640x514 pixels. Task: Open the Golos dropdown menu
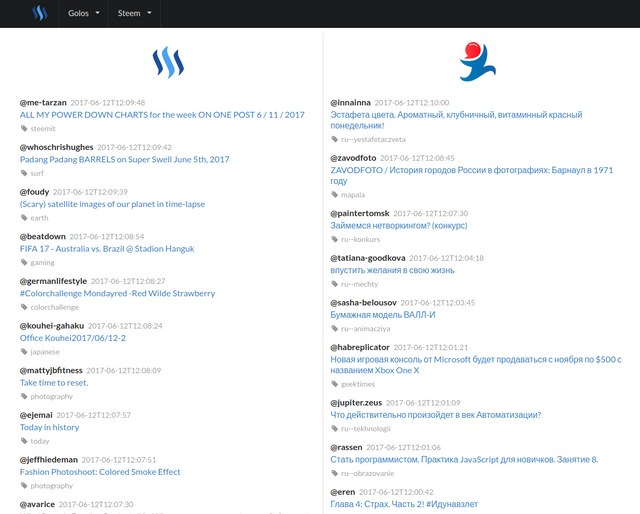84,13
